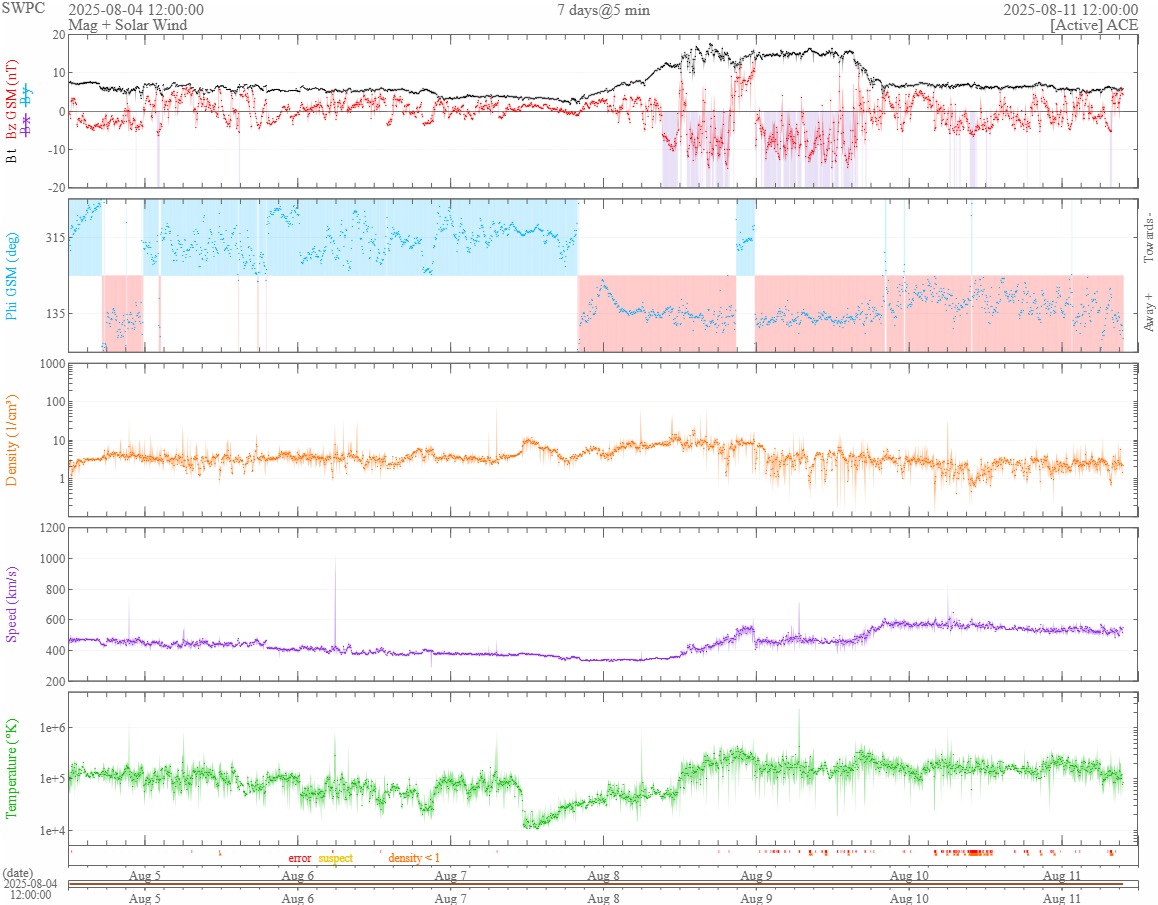Click the 200 tick on Speed axis

coord(55,681)
